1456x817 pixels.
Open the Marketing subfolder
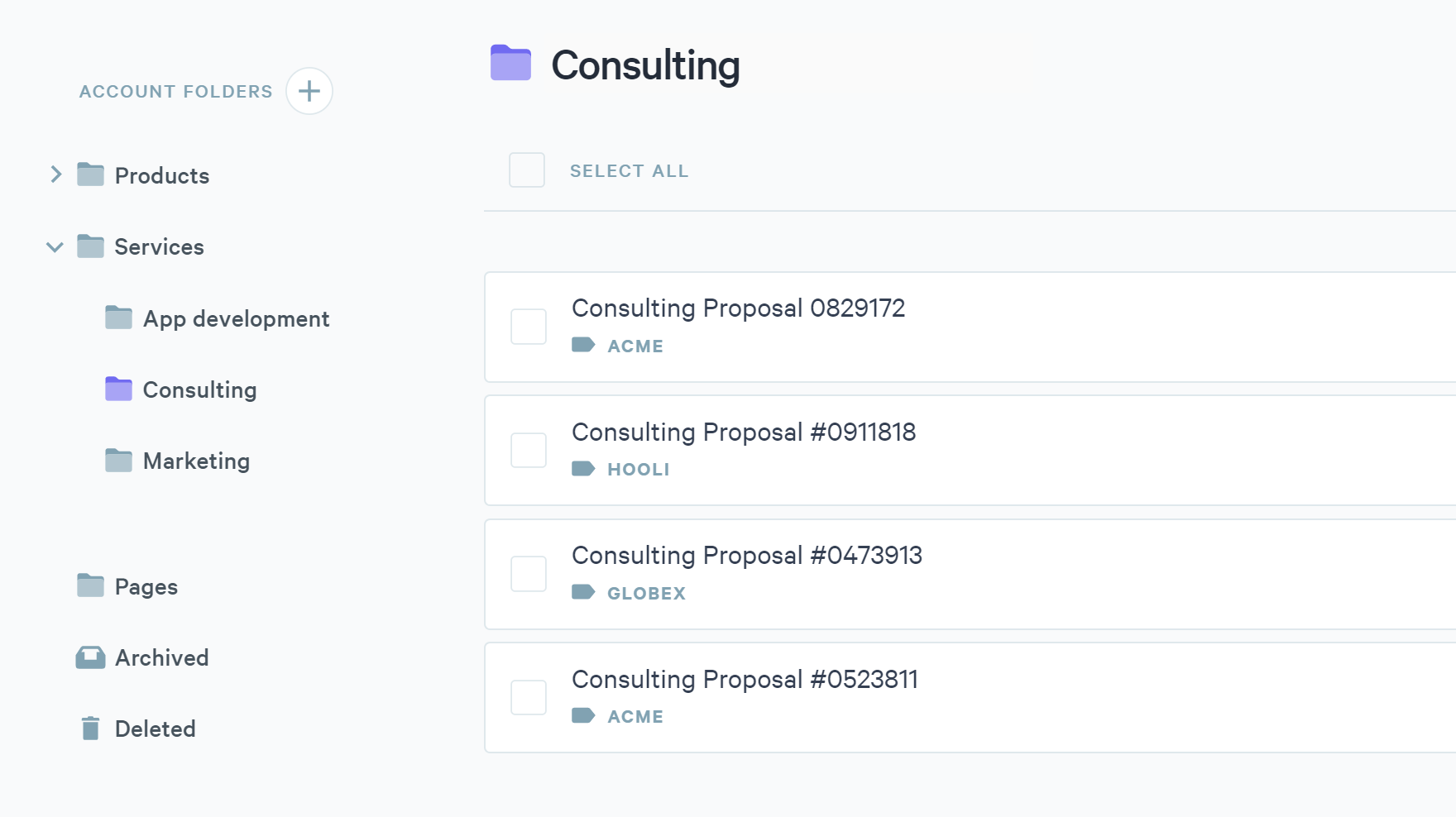196,461
